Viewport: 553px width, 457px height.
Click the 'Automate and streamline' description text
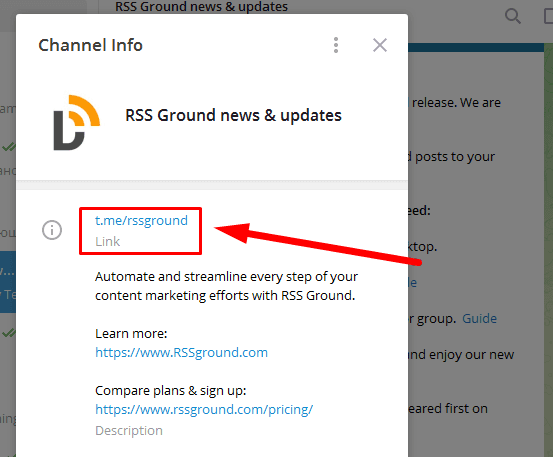tap(226, 286)
